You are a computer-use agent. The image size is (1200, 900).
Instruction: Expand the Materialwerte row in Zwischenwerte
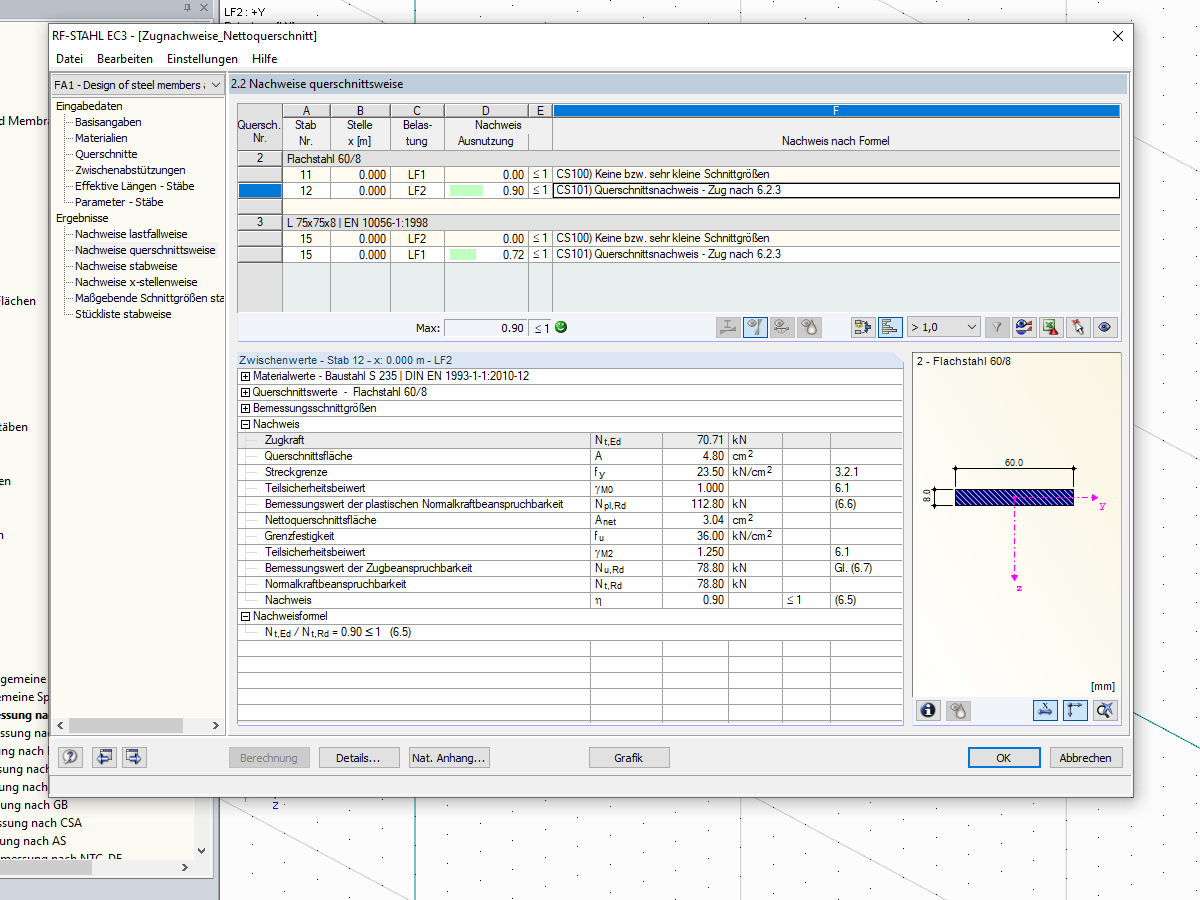(x=245, y=376)
